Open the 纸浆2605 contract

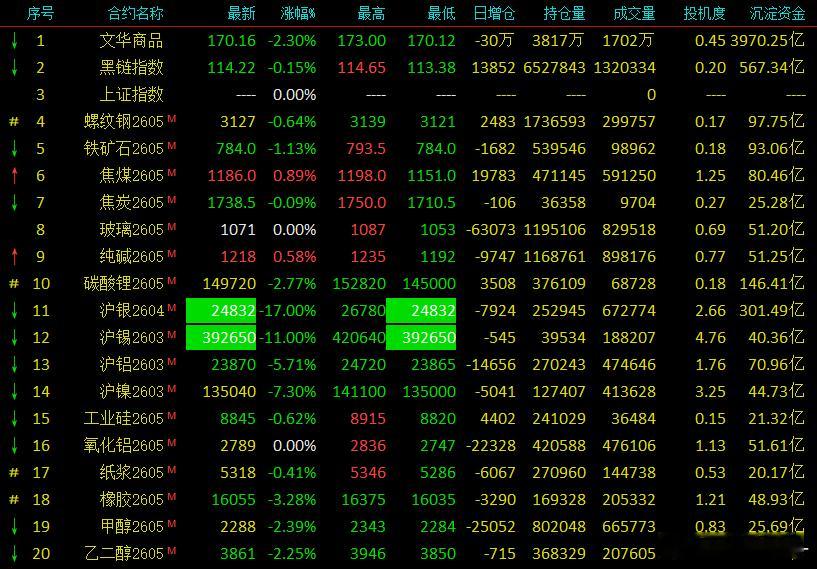point(132,473)
